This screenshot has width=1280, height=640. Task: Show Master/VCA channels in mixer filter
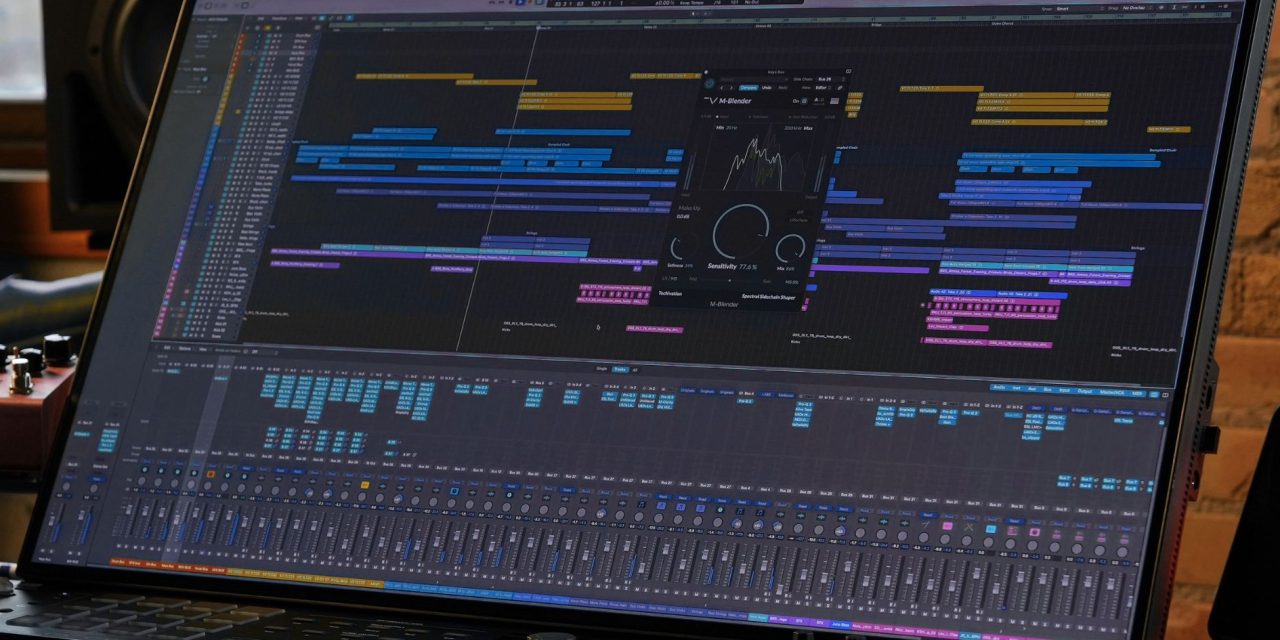pyautogui.click(x=1112, y=392)
